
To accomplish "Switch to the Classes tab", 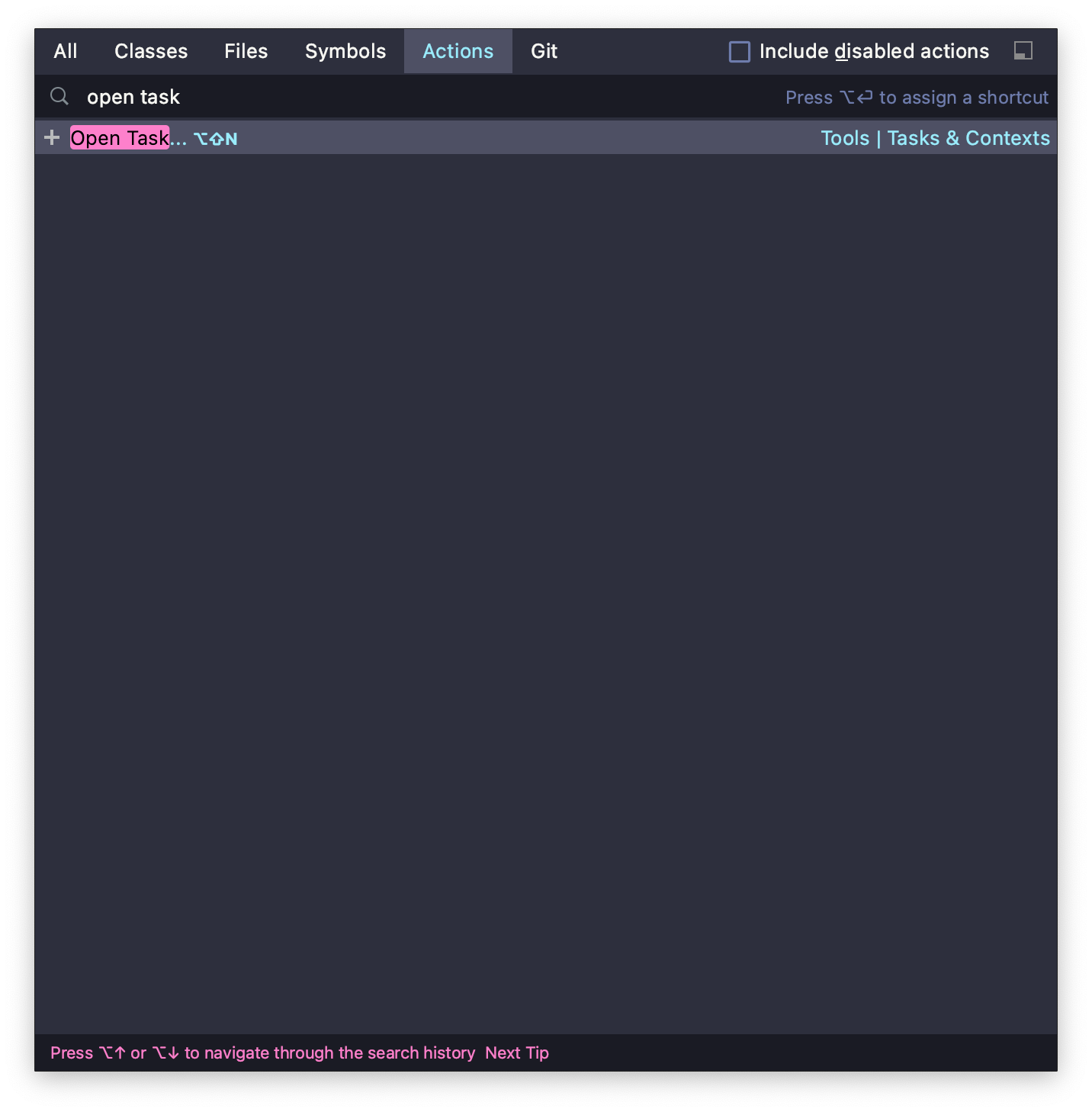I will click(x=151, y=51).
